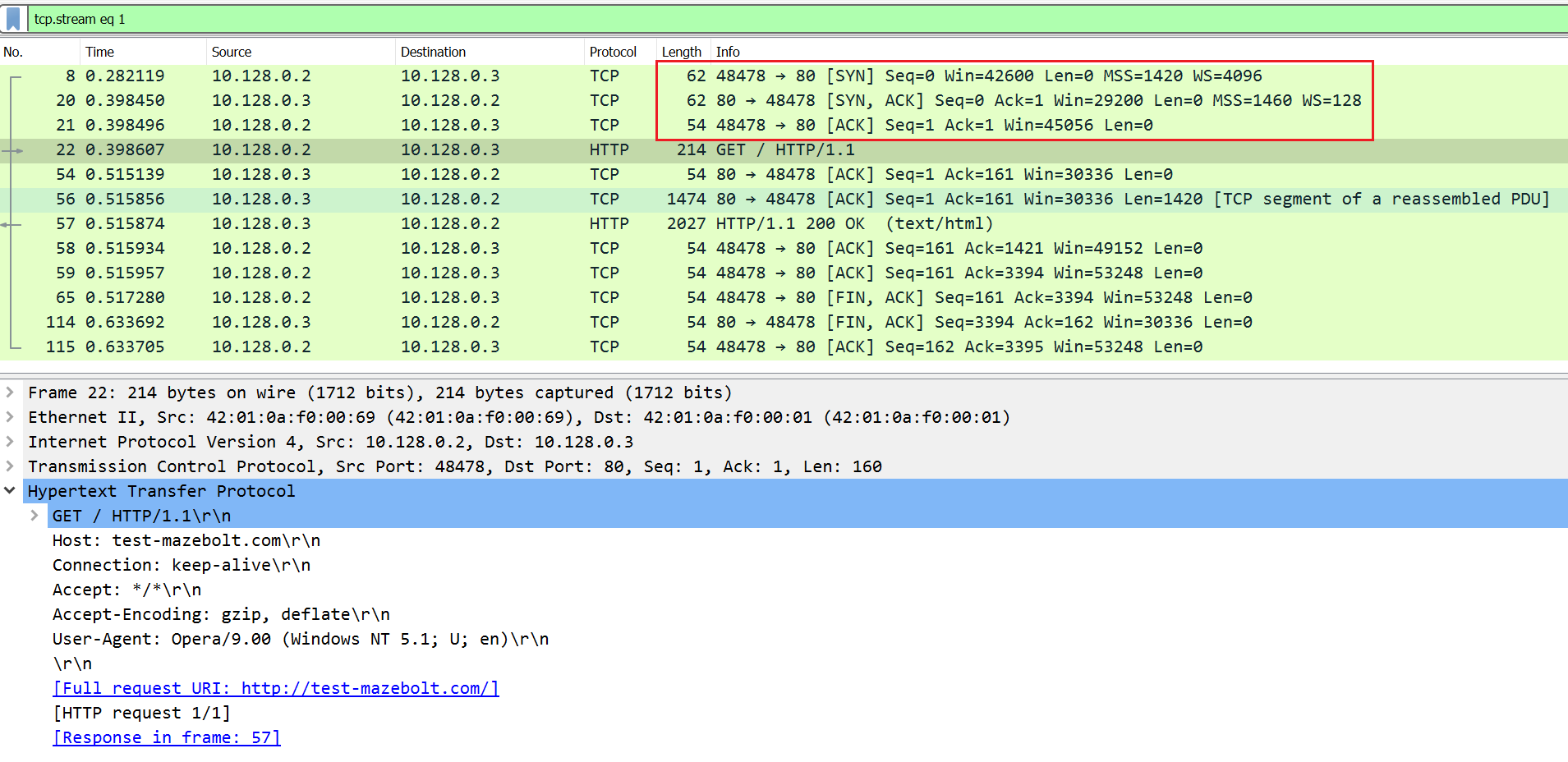Click the filter expression arrow at filter bar right

(x=1558, y=18)
